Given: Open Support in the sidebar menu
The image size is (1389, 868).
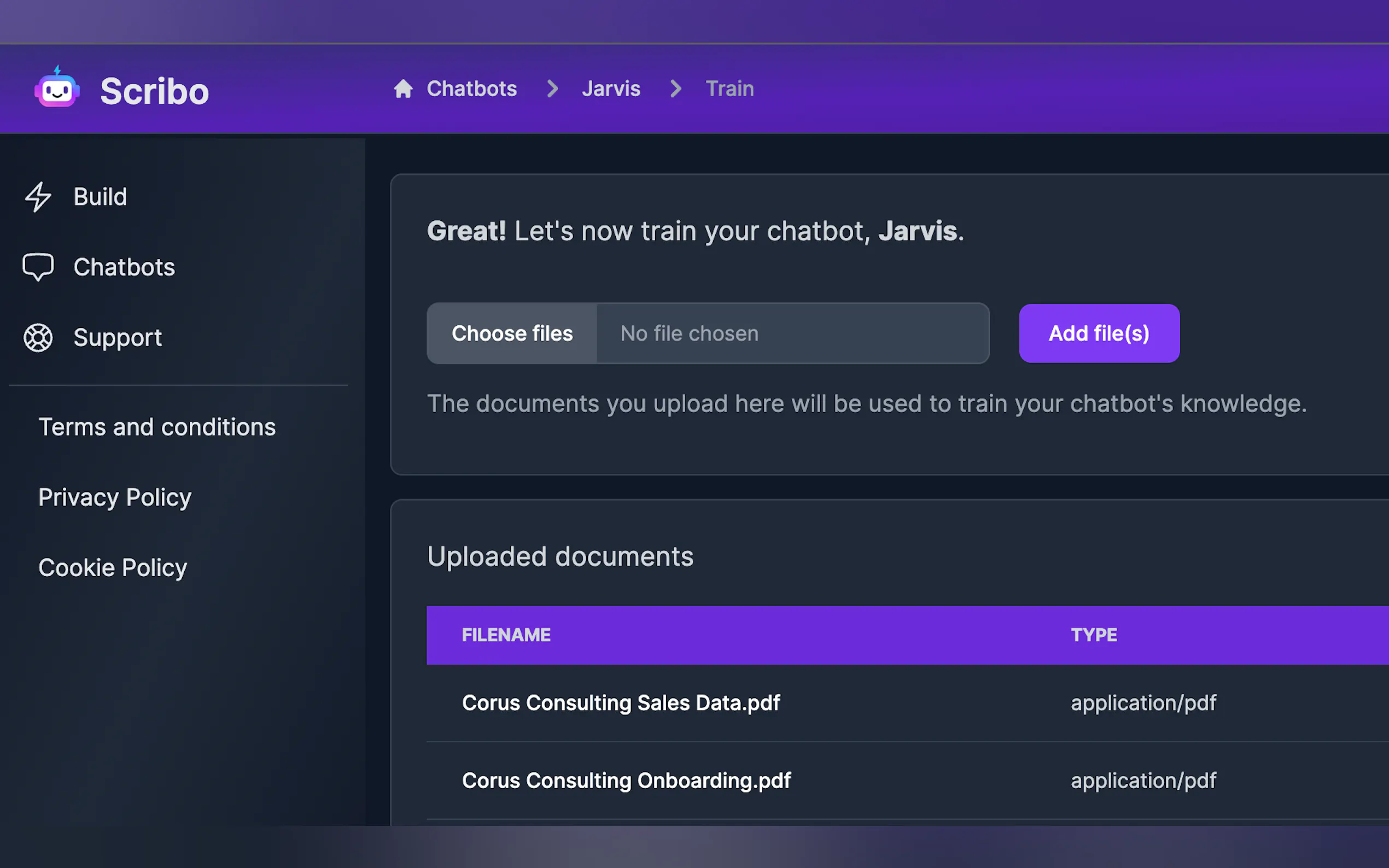Looking at the screenshot, I should click(x=118, y=338).
